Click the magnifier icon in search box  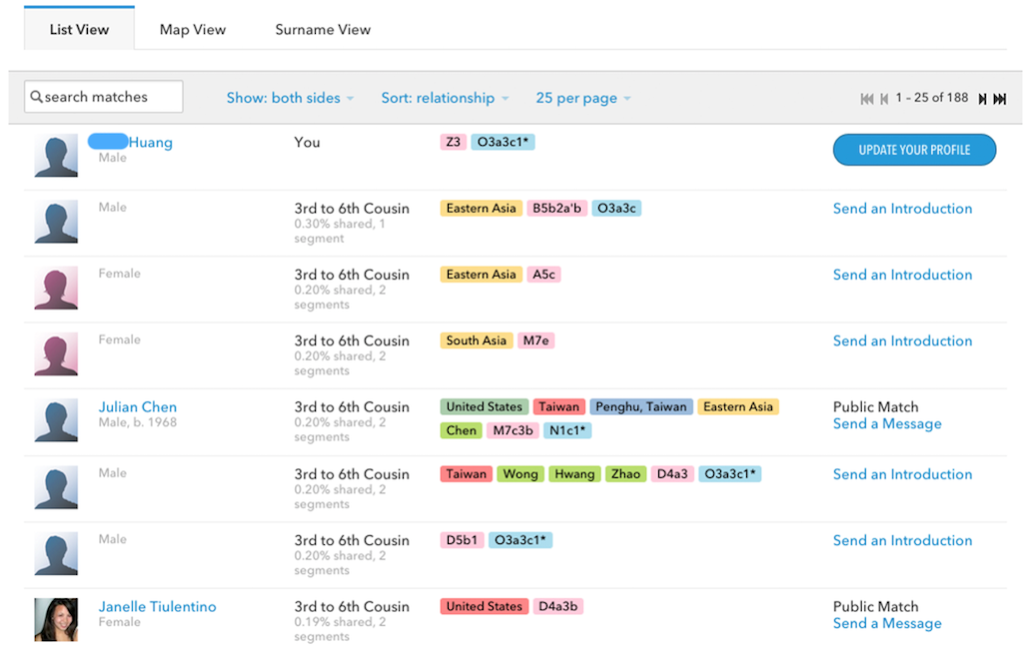pyautogui.click(x=36, y=97)
